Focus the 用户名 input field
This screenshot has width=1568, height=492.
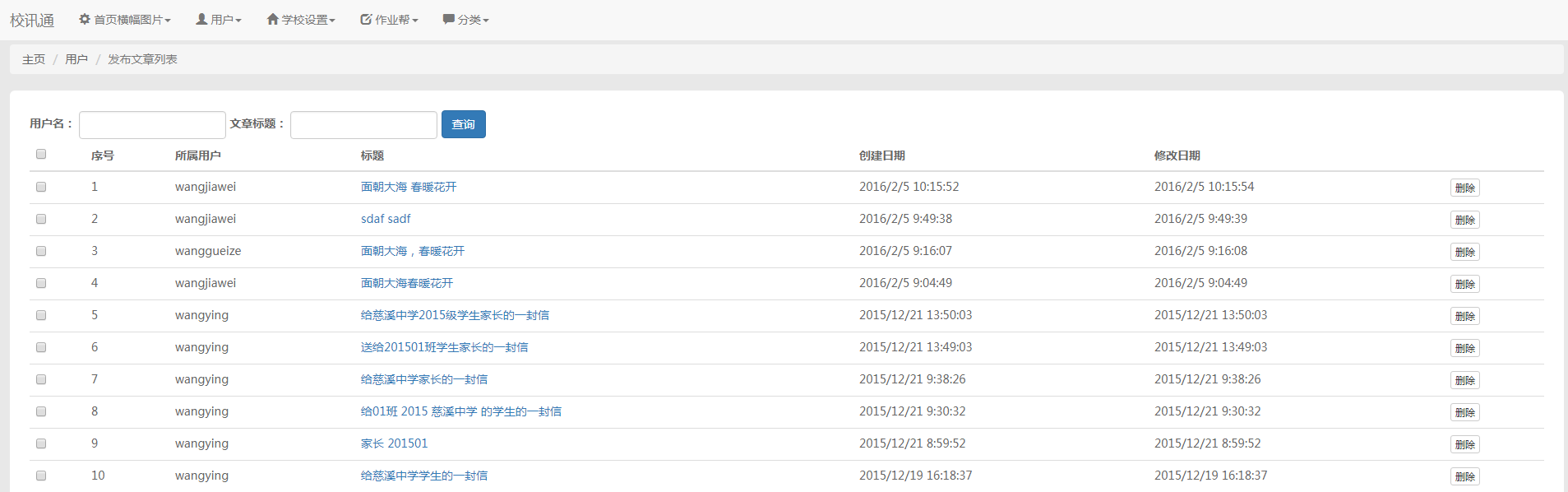coord(152,125)
